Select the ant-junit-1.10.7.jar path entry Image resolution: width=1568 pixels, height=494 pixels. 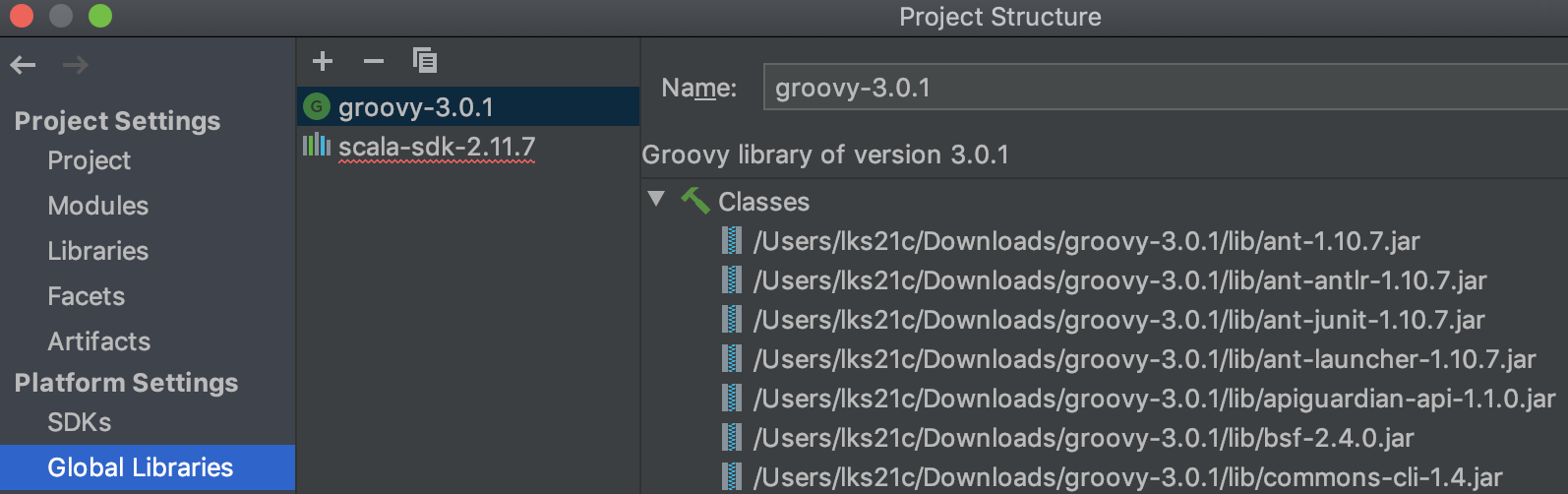tap(1119, 320)
